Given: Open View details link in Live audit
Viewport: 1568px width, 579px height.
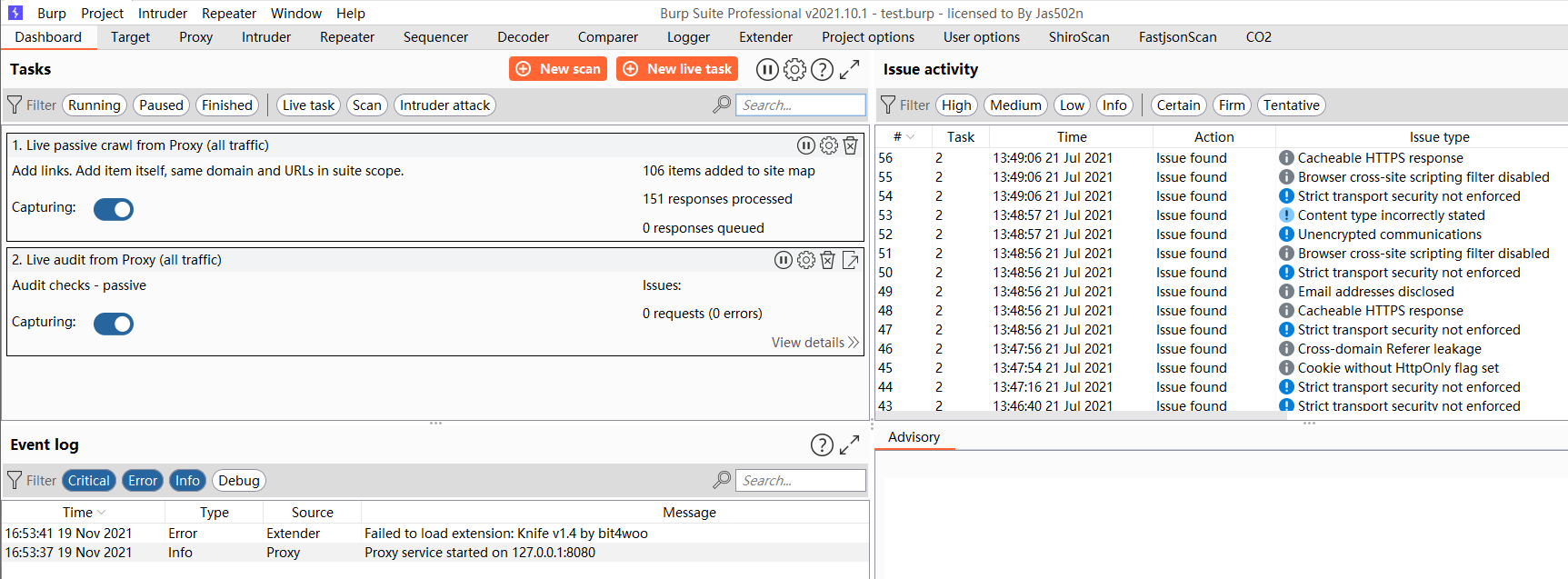Looking at the screenshot, I should tap(814, 343).
